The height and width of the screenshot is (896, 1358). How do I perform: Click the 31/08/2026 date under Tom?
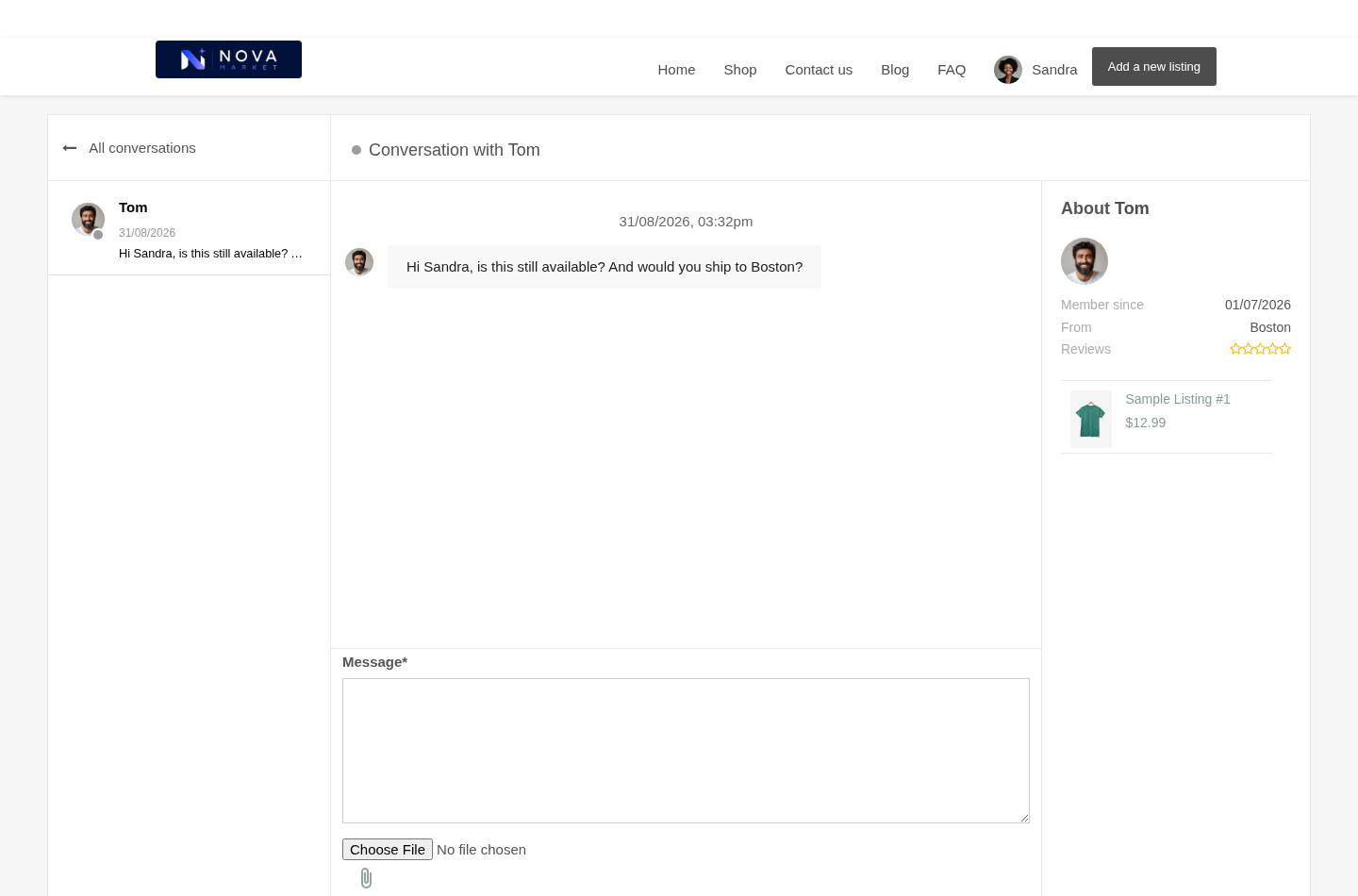click(147, 233)
